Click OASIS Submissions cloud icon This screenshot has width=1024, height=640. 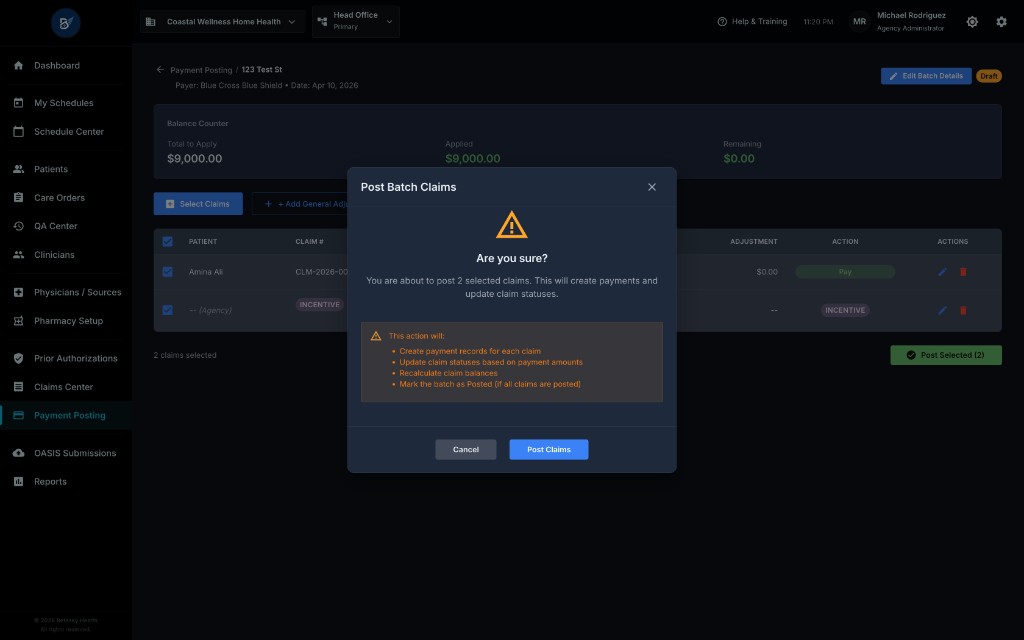coord(18,453)
